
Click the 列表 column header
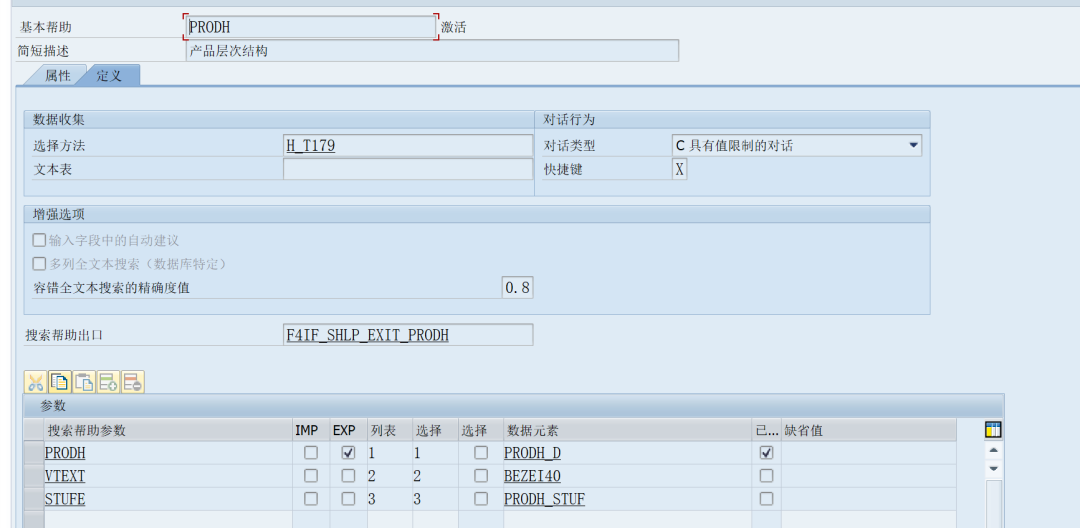pyautogui.click(x=390, y=430)
